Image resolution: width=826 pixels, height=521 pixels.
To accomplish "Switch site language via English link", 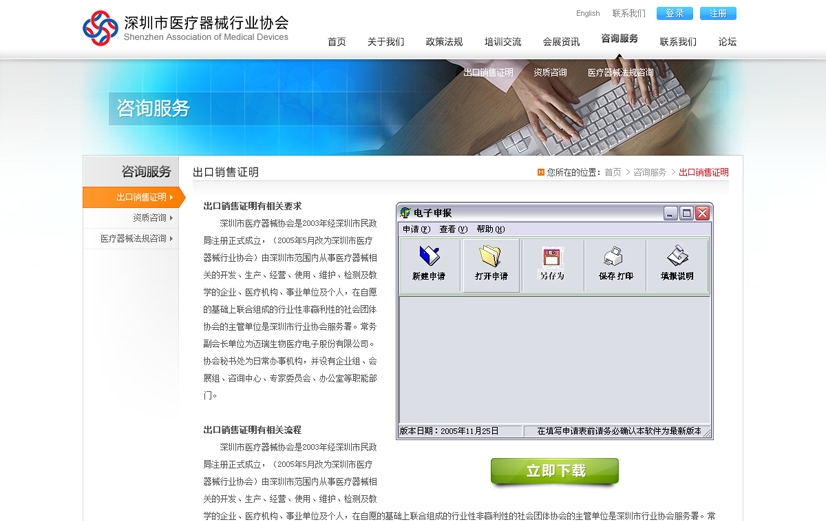I will pos(588,14).
